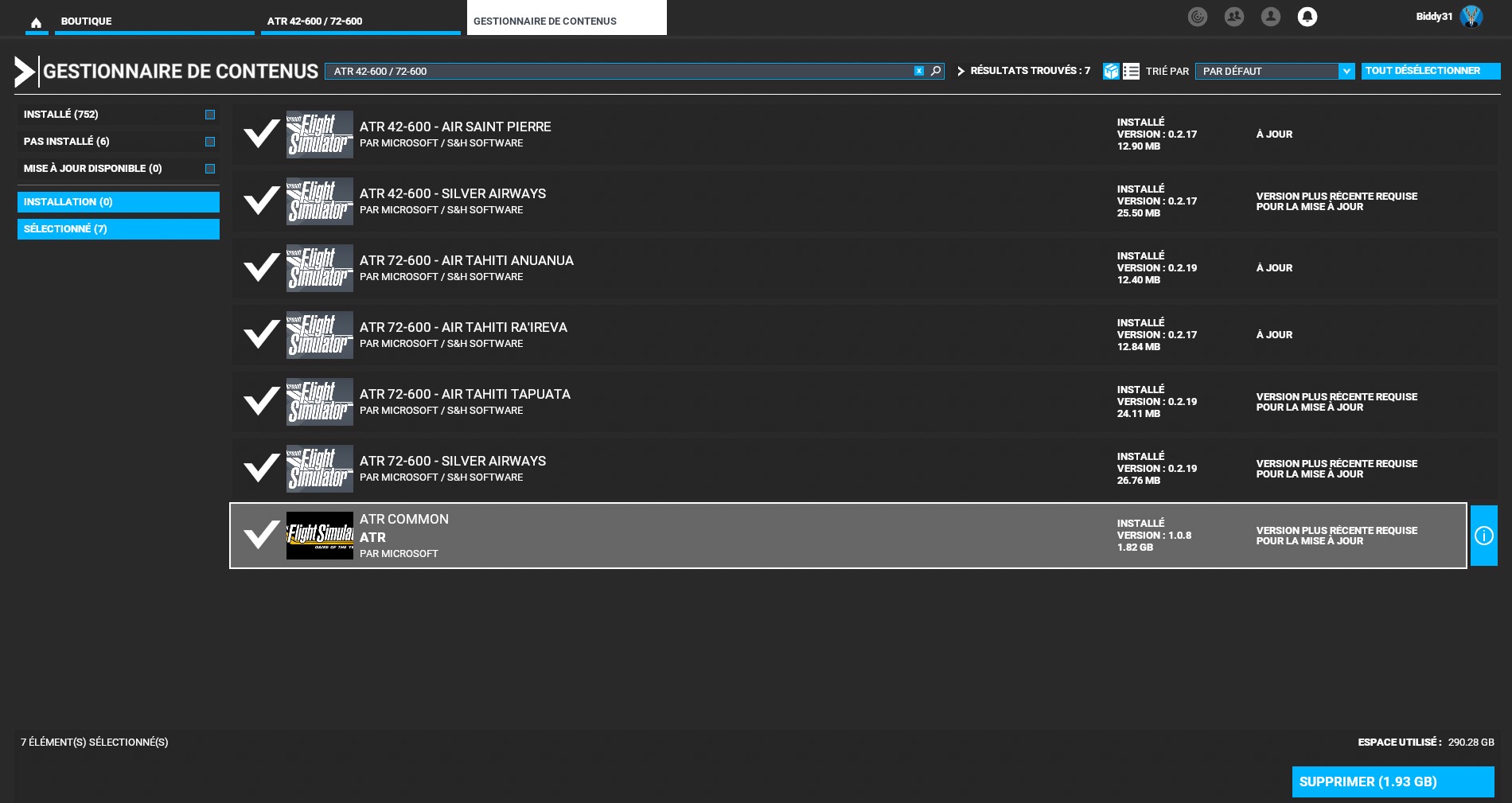
Task: Select ATR 72-600 - AIR TAHITI RA'IREVA title
Action: [463, 327]
